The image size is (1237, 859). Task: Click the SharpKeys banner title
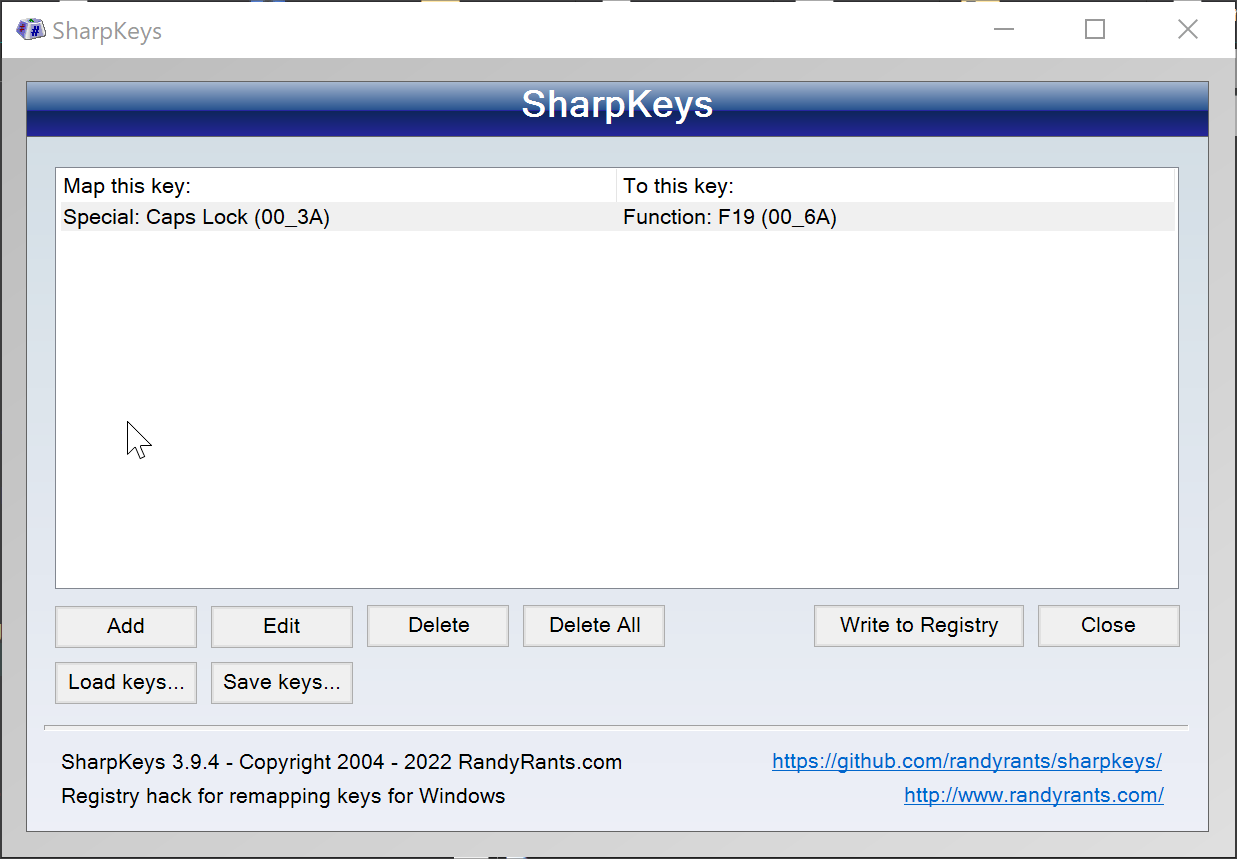617,105
